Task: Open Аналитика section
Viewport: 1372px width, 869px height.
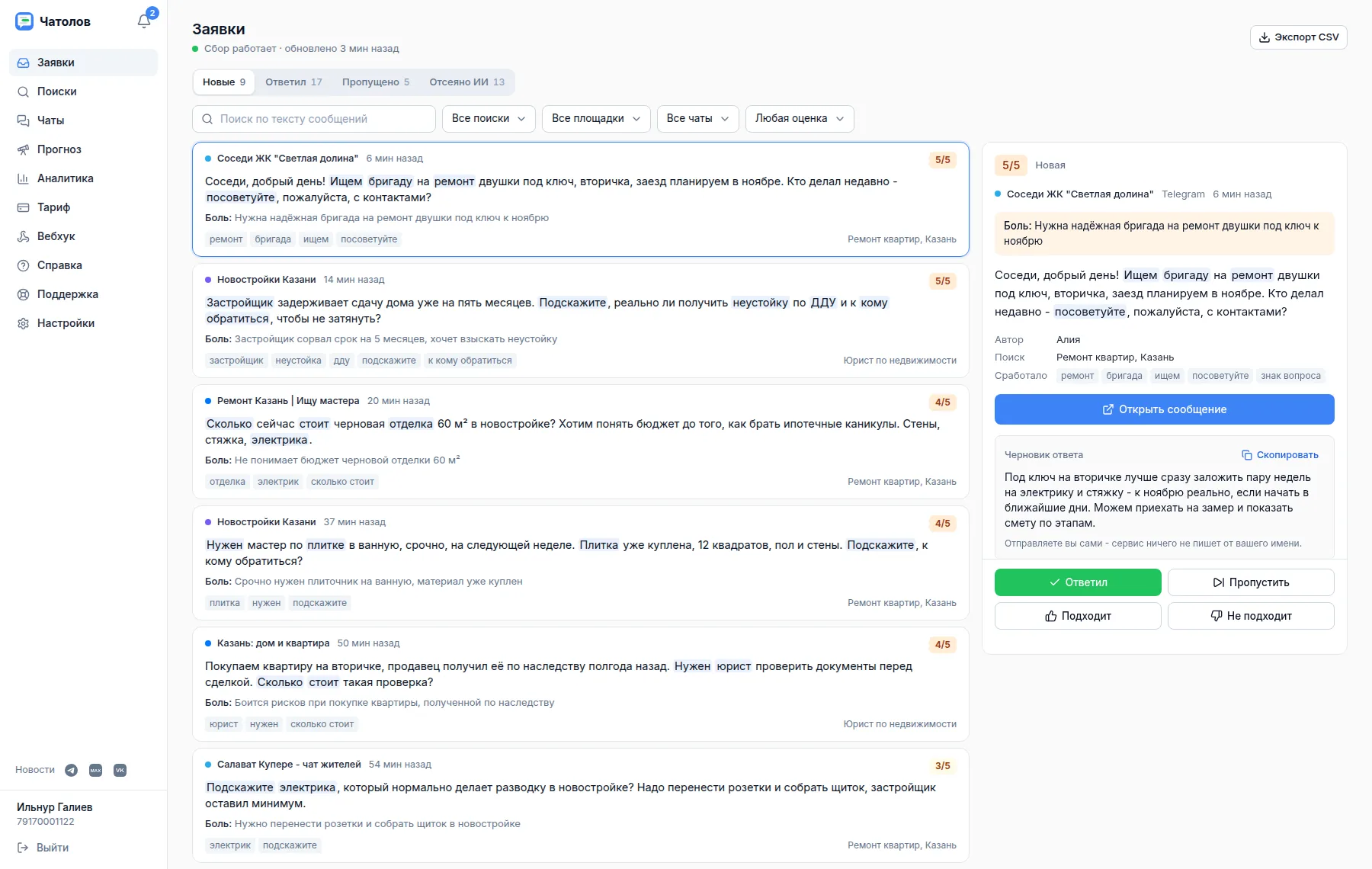Action: (83, 178)
